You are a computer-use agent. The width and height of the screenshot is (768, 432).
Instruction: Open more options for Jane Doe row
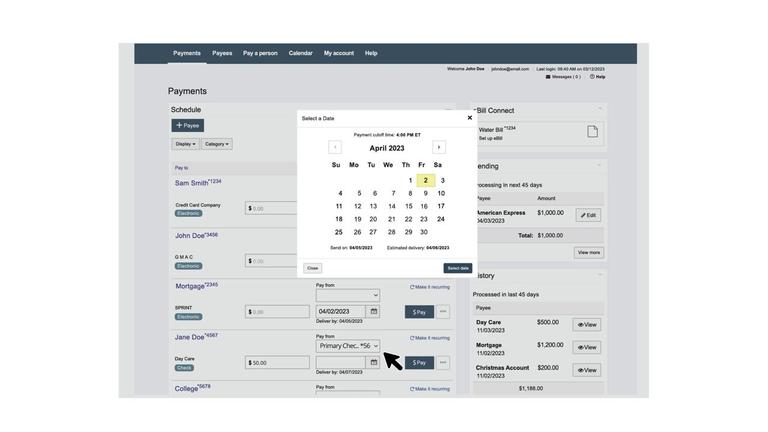click(443, 362)
